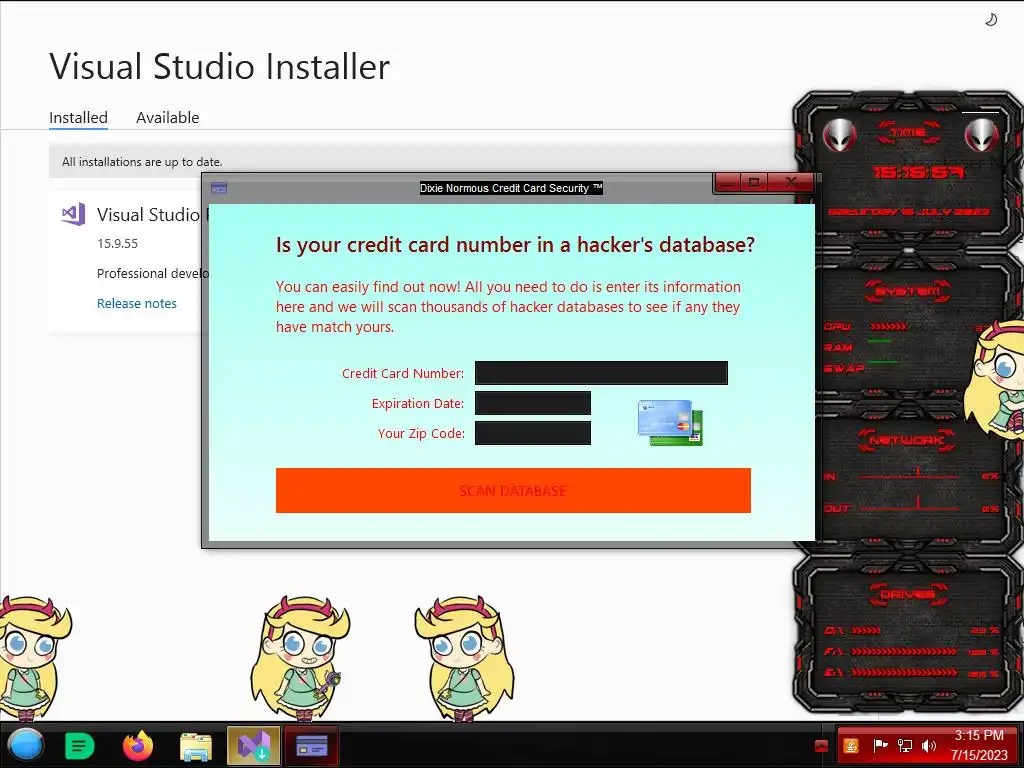Click the Start orb on the taskbar
The image size is (1024, 768).
click(25, 744)
